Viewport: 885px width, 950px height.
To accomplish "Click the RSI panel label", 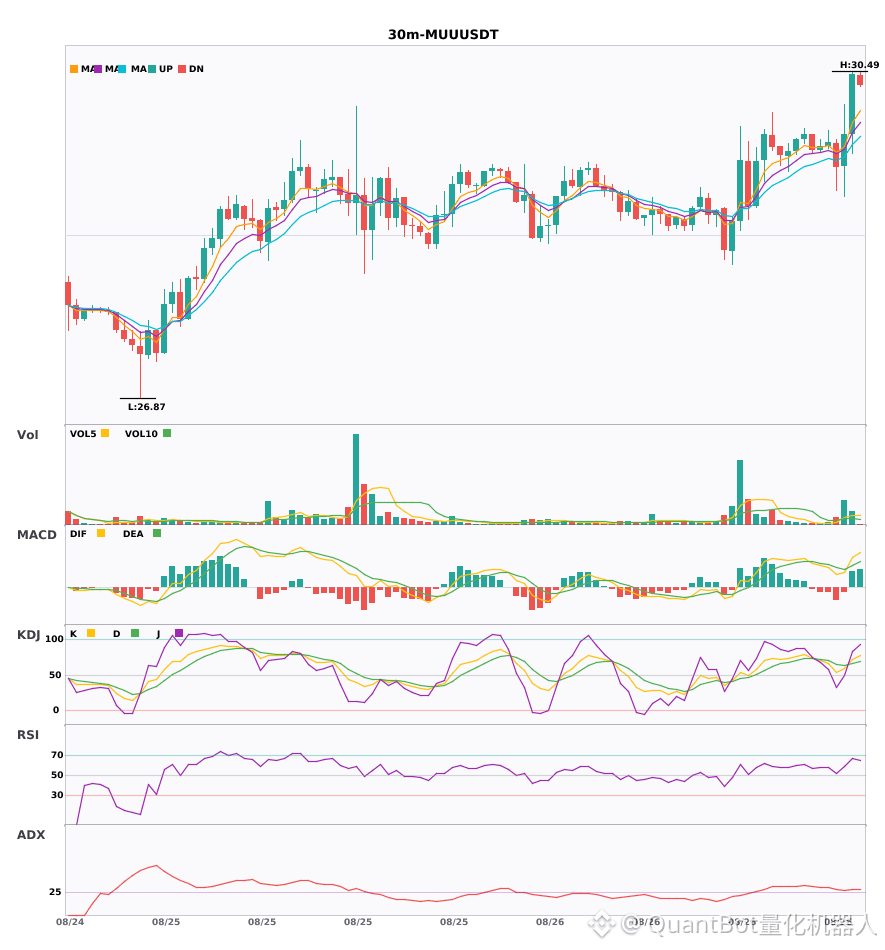I will pos(28,735).
